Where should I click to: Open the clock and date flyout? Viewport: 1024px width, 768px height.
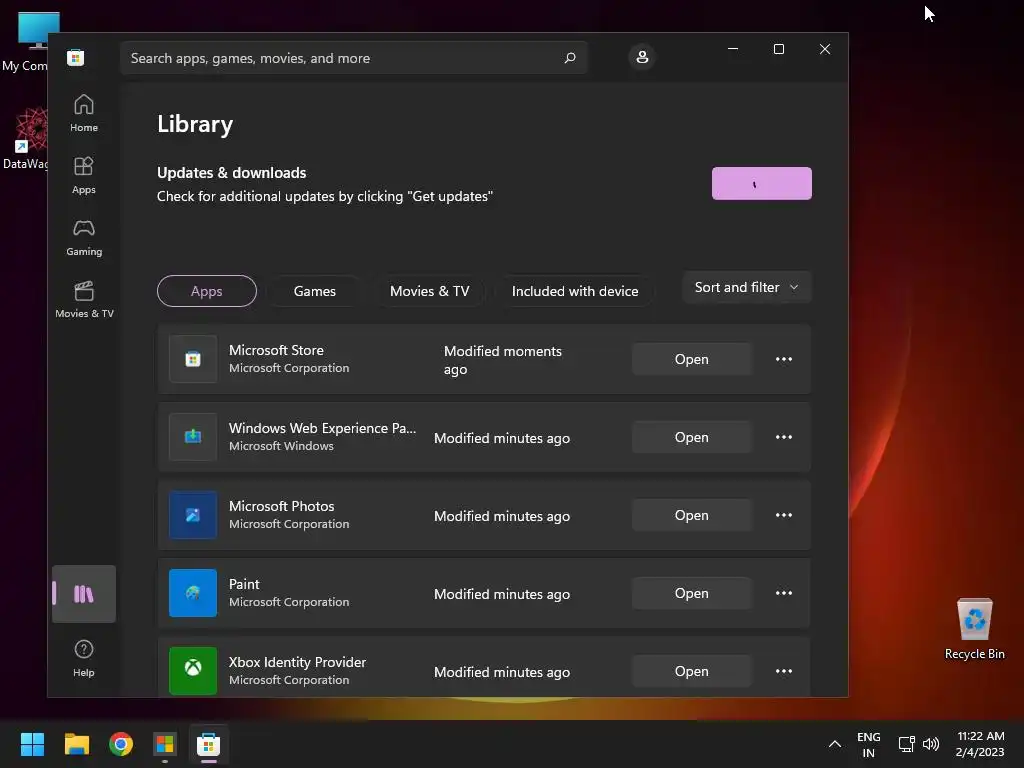click(x=980, y=744)
